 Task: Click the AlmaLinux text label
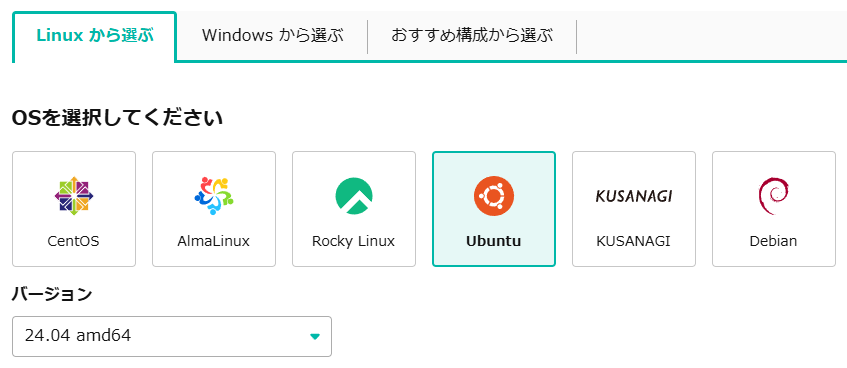pyautogui.click(x=213, y=240)
